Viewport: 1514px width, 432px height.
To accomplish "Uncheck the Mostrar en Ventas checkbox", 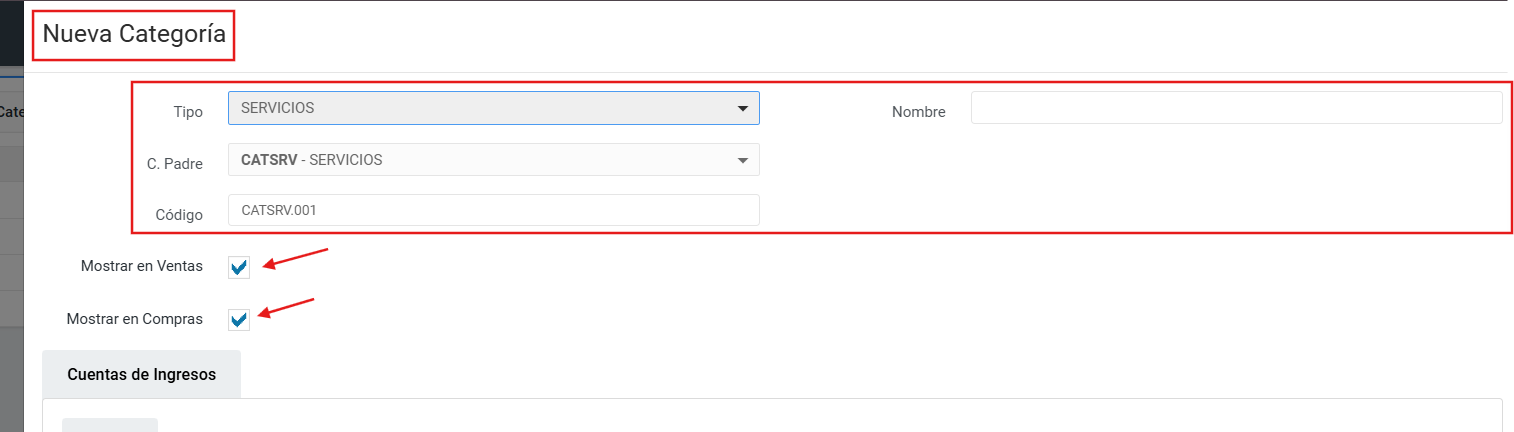I will 239,267.
